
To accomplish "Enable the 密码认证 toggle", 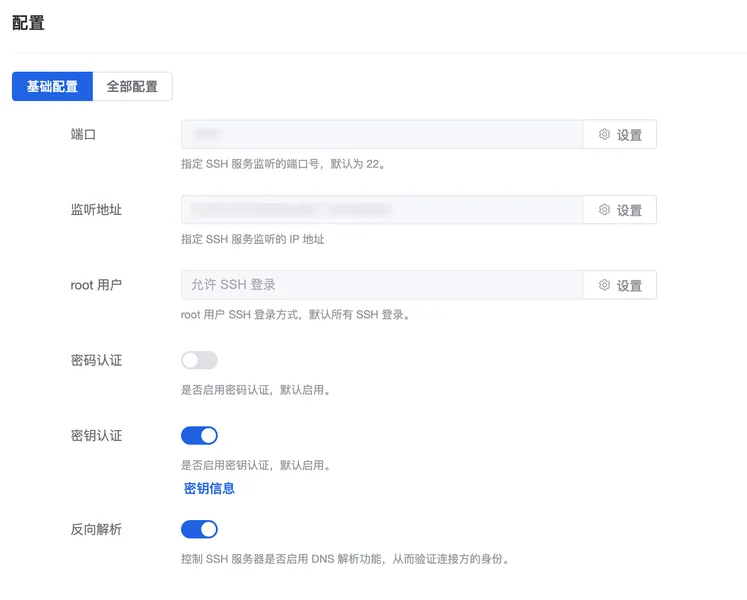I will coord(199,360).
